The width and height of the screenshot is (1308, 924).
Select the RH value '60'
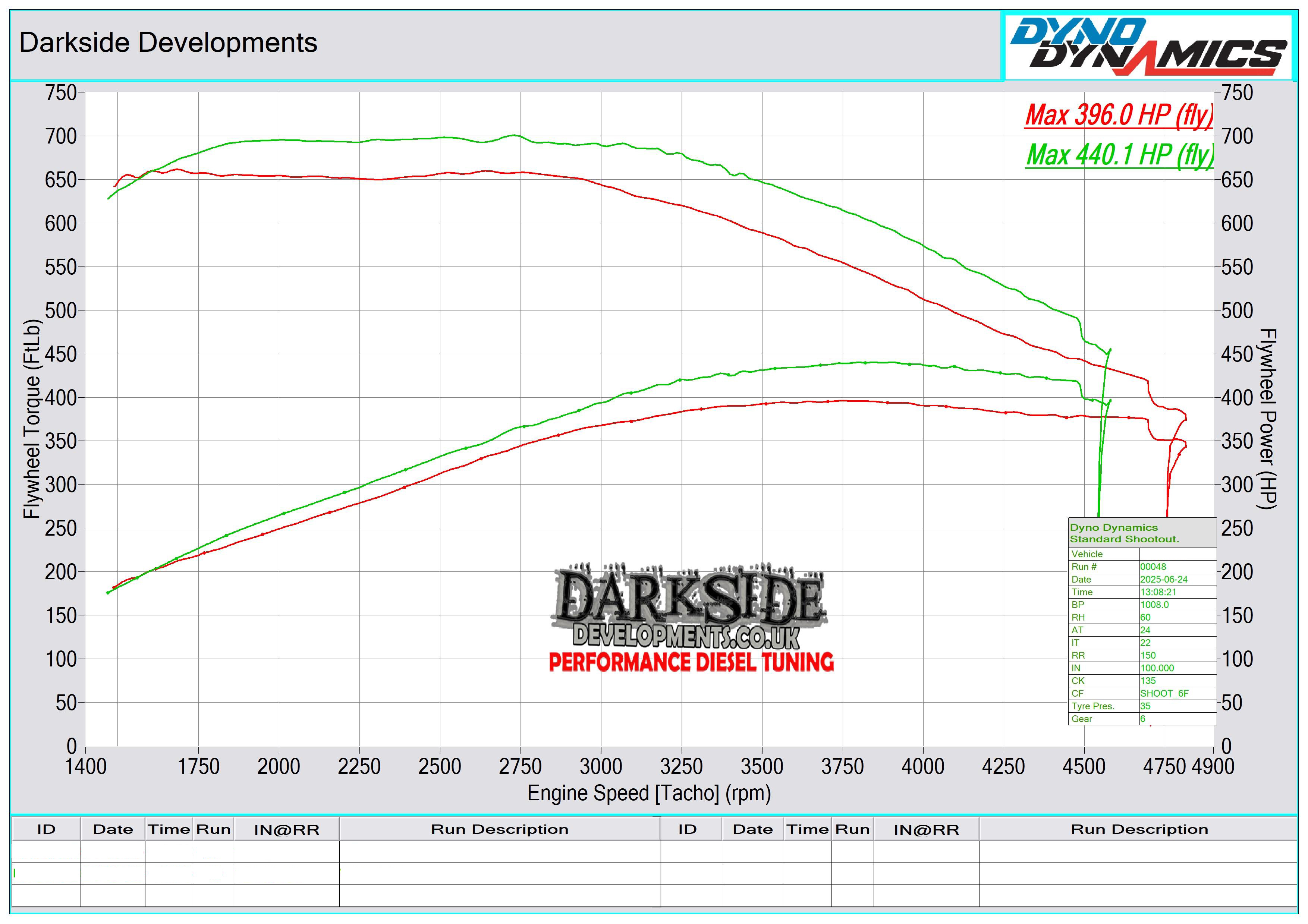(x=1145, y=617)
